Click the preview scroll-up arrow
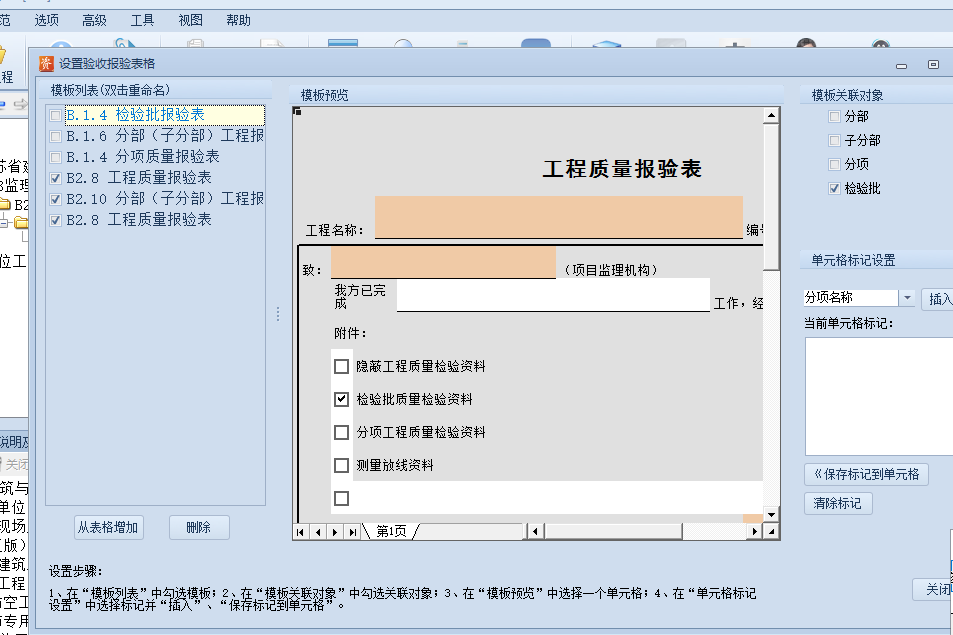The image size is (953, 635). pos(771,115)
